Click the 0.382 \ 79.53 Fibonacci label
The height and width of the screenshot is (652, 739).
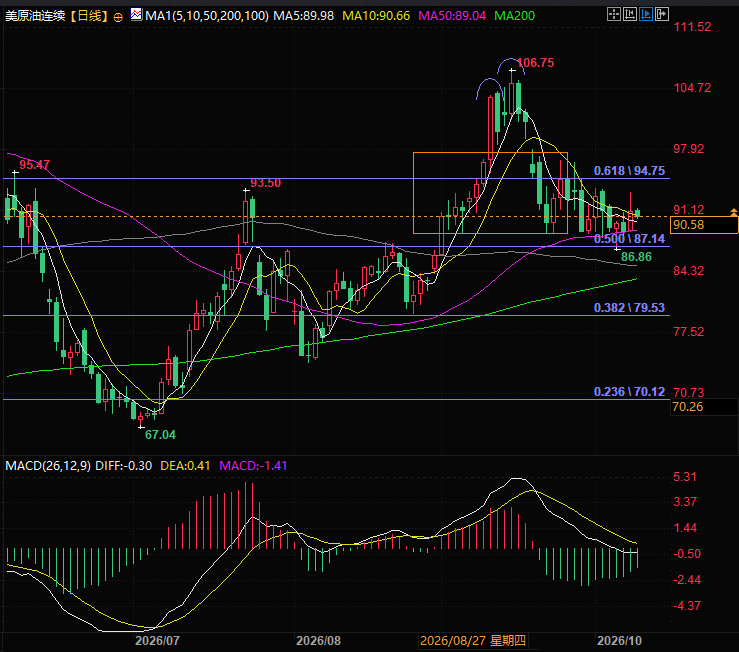(x=629, y=308)
